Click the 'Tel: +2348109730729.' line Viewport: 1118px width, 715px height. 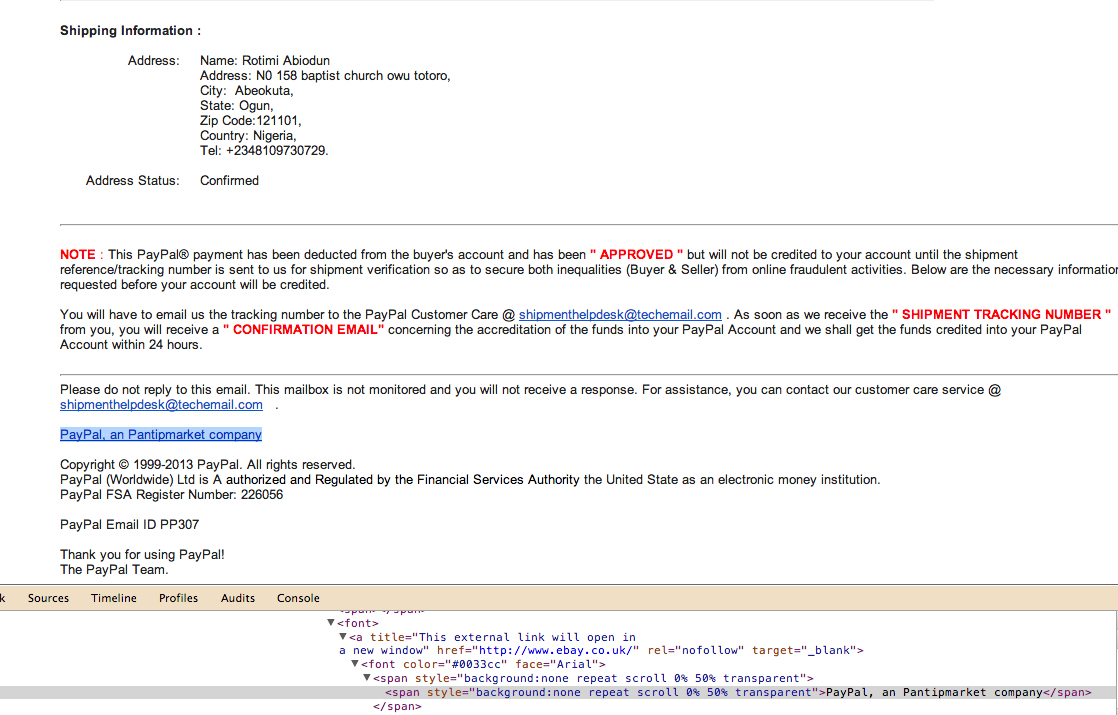coord(264,151)
